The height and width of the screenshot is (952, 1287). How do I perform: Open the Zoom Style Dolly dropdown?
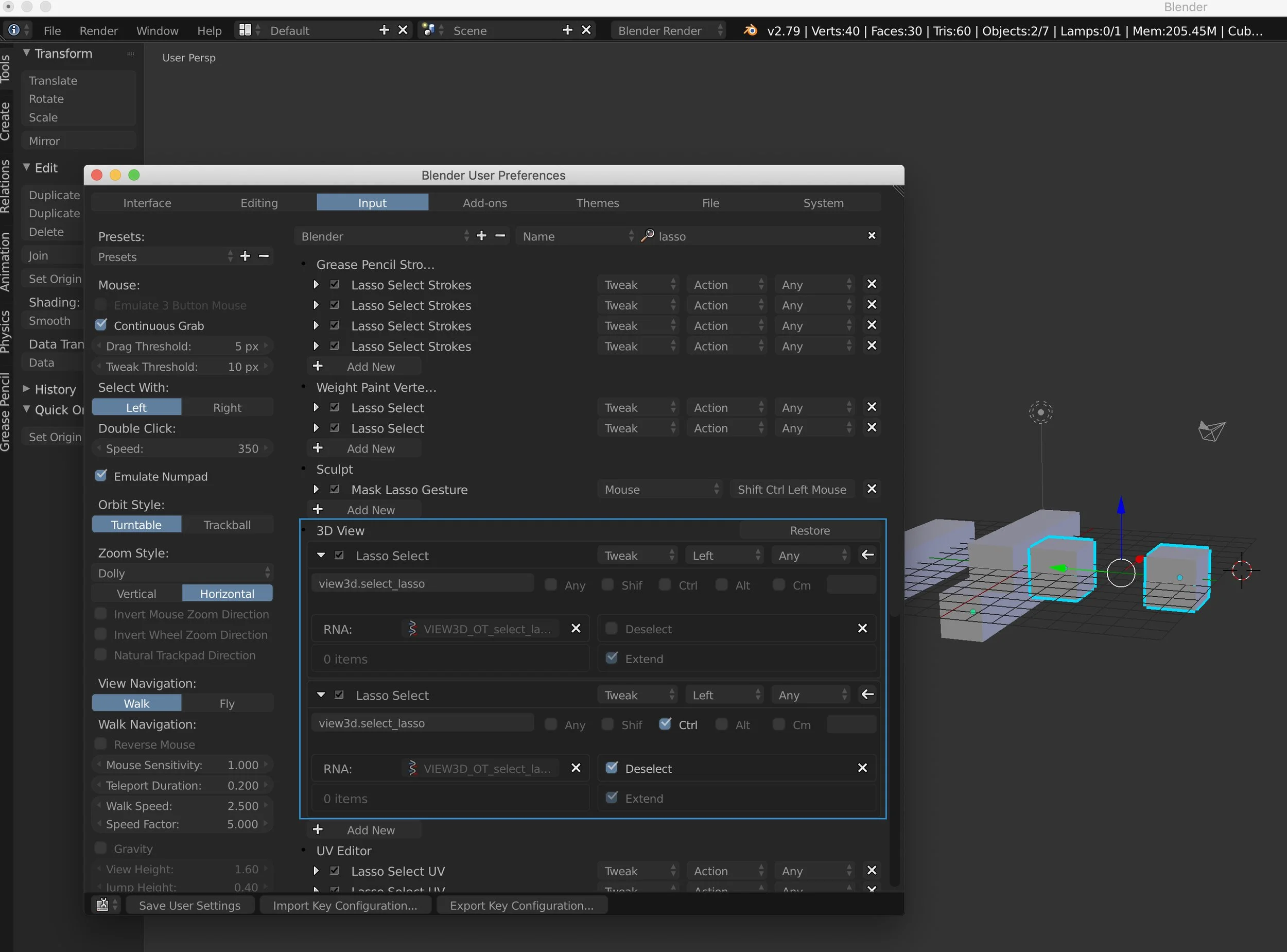point(182,573)
